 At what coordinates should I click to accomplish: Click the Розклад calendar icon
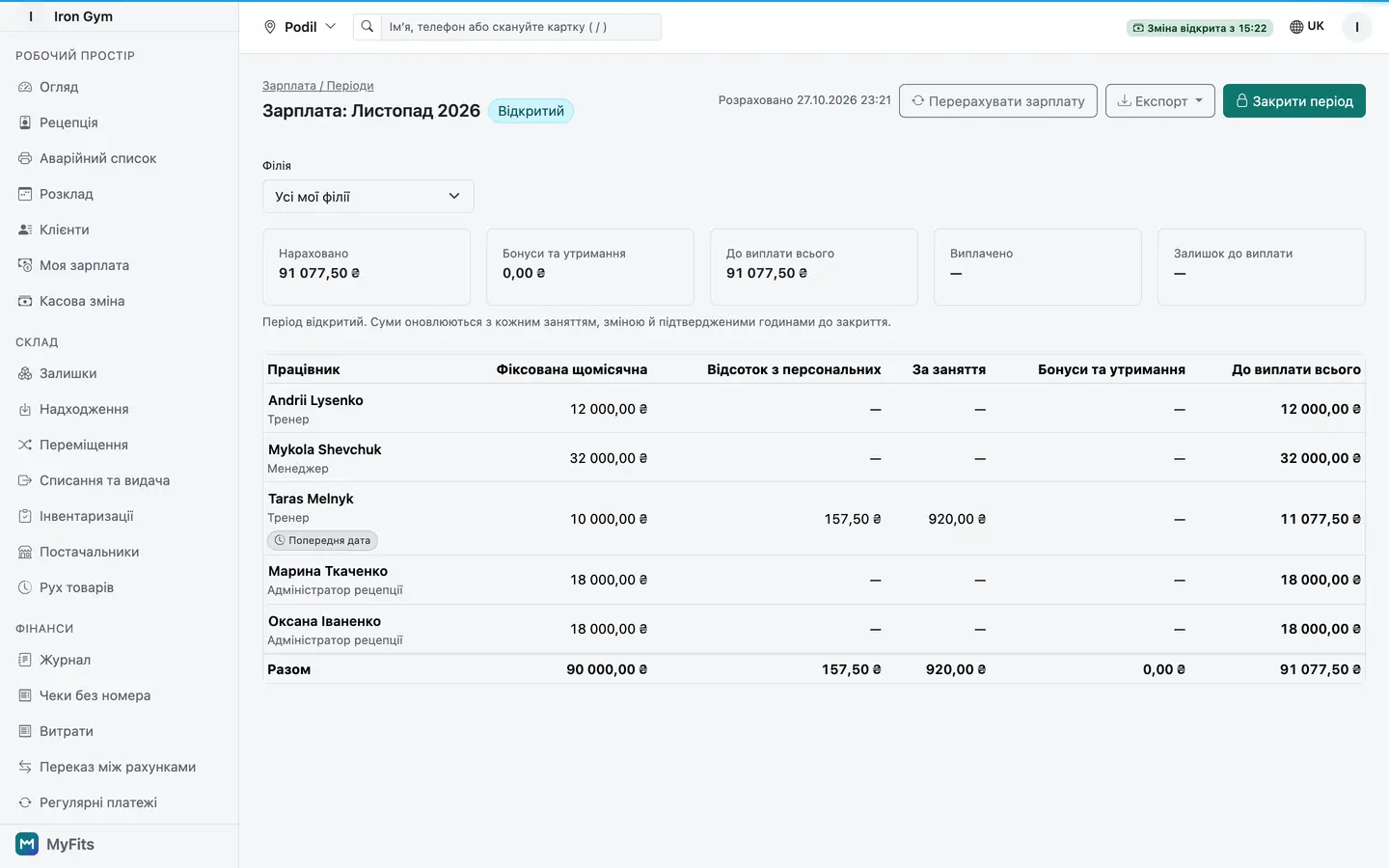tap(25, 194)
